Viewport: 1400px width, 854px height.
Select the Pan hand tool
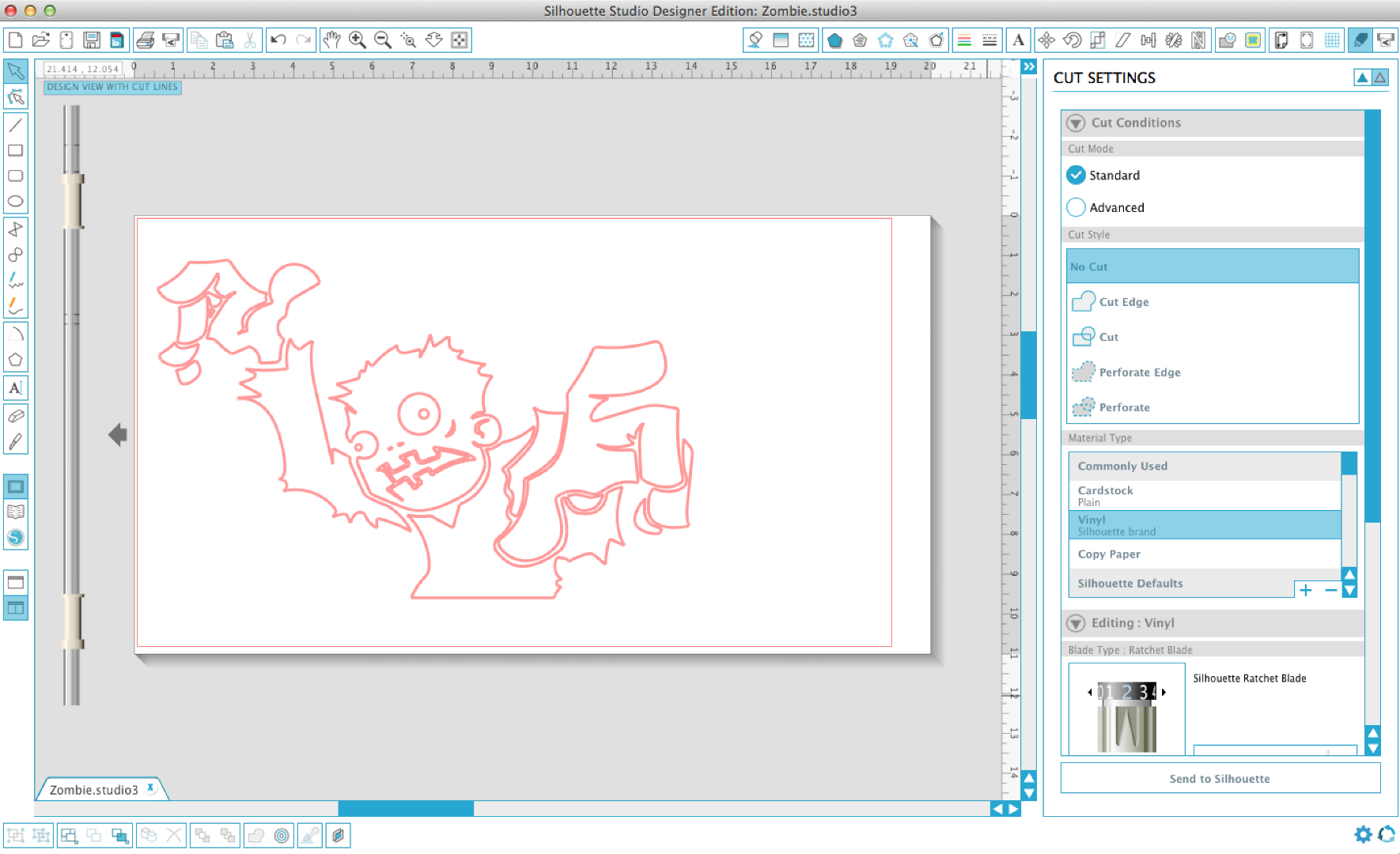[x=332, y=40]
